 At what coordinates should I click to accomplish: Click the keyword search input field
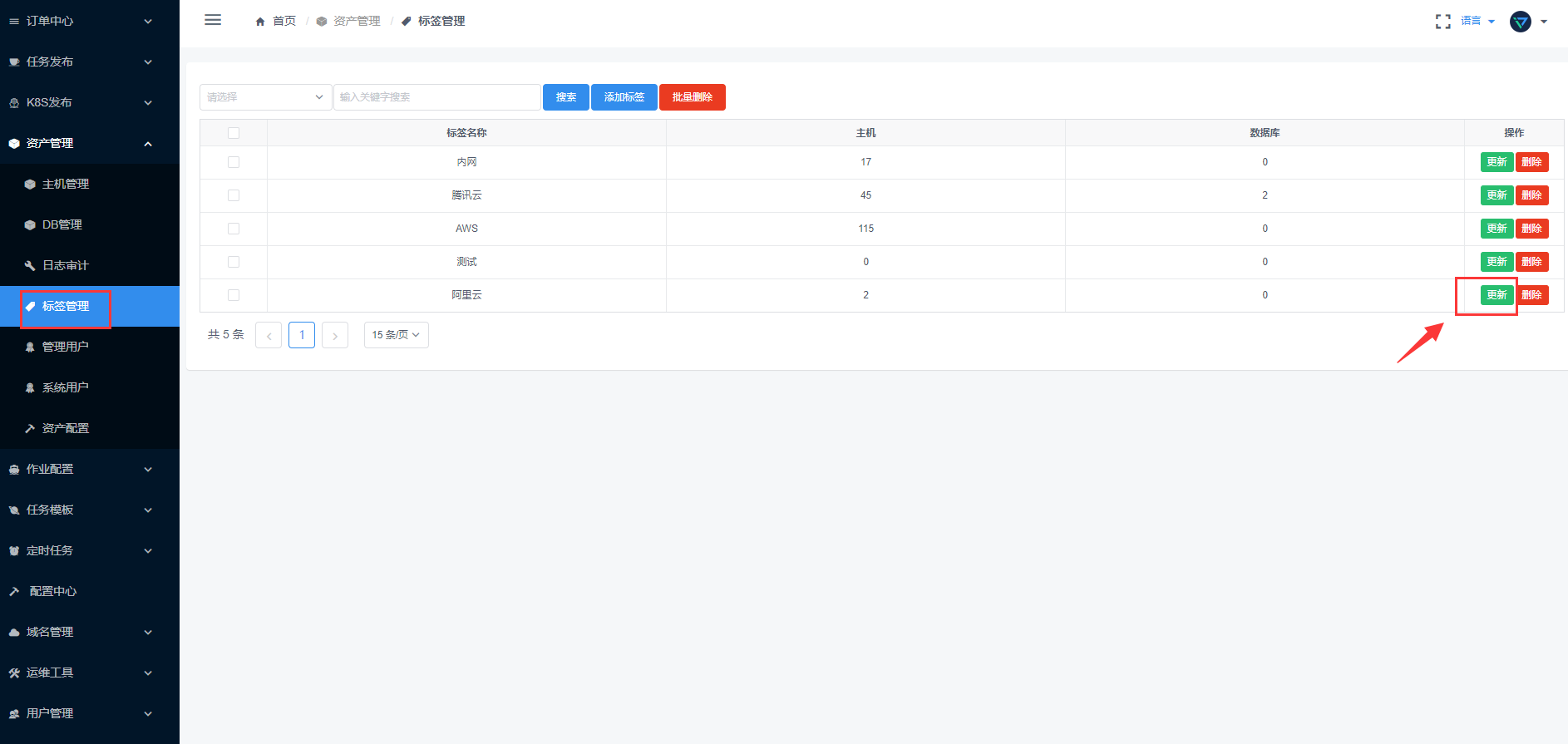437,97
